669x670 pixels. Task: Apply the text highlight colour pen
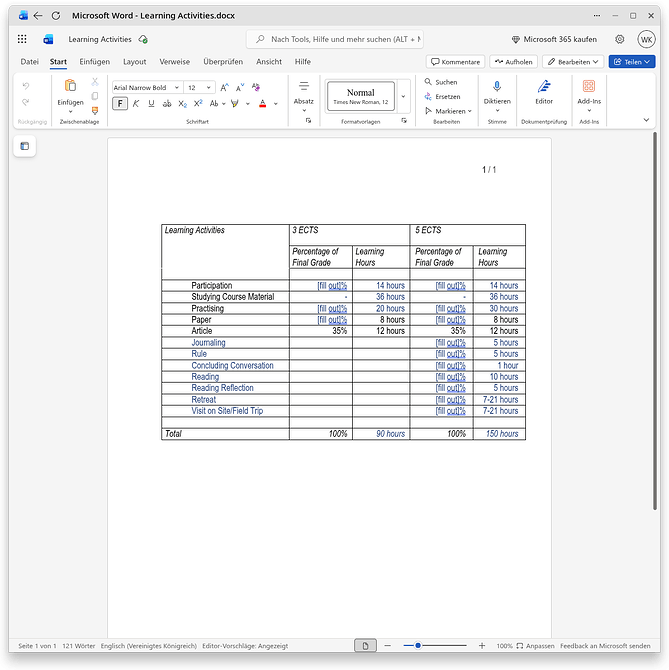pos(235,103)
